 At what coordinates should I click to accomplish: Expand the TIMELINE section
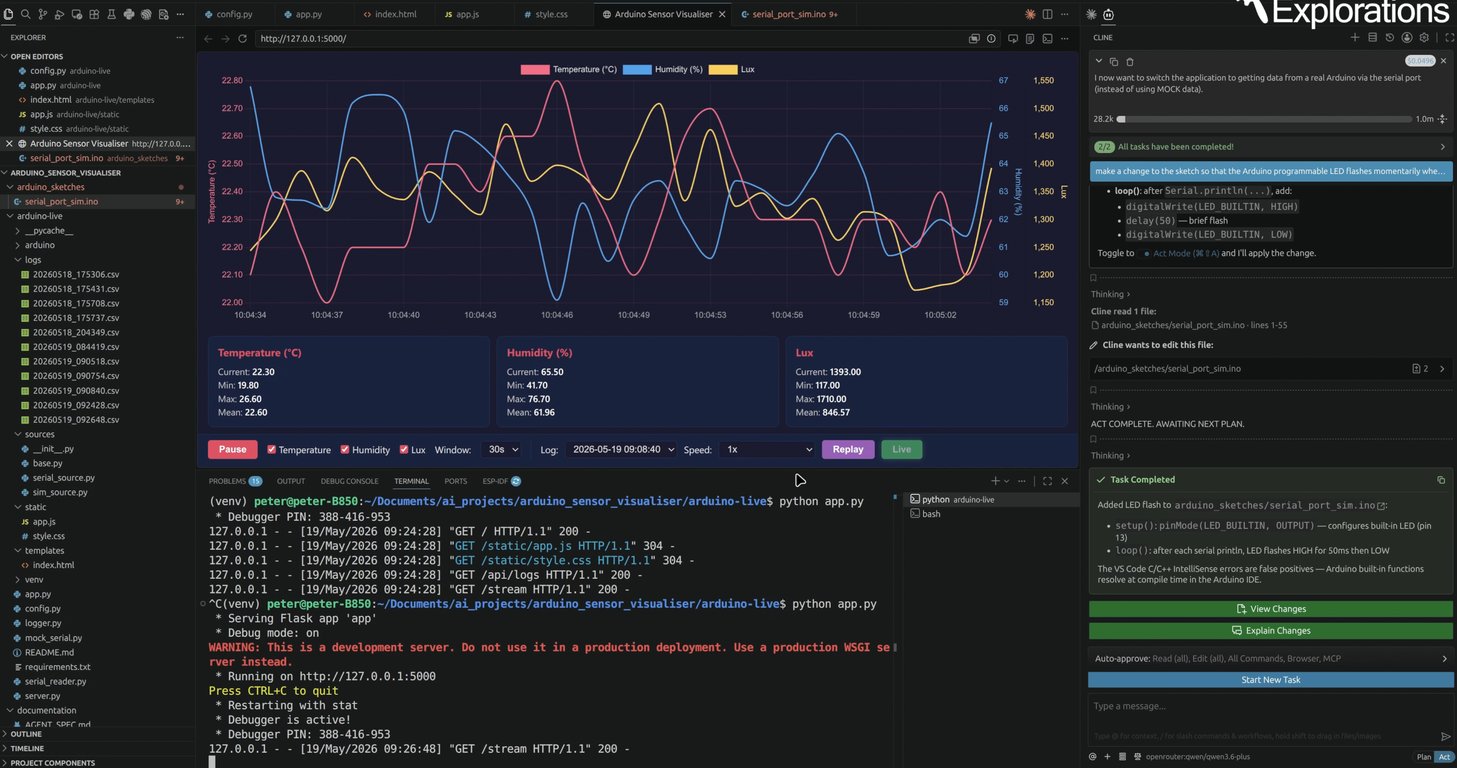click(x=97, y=748)
